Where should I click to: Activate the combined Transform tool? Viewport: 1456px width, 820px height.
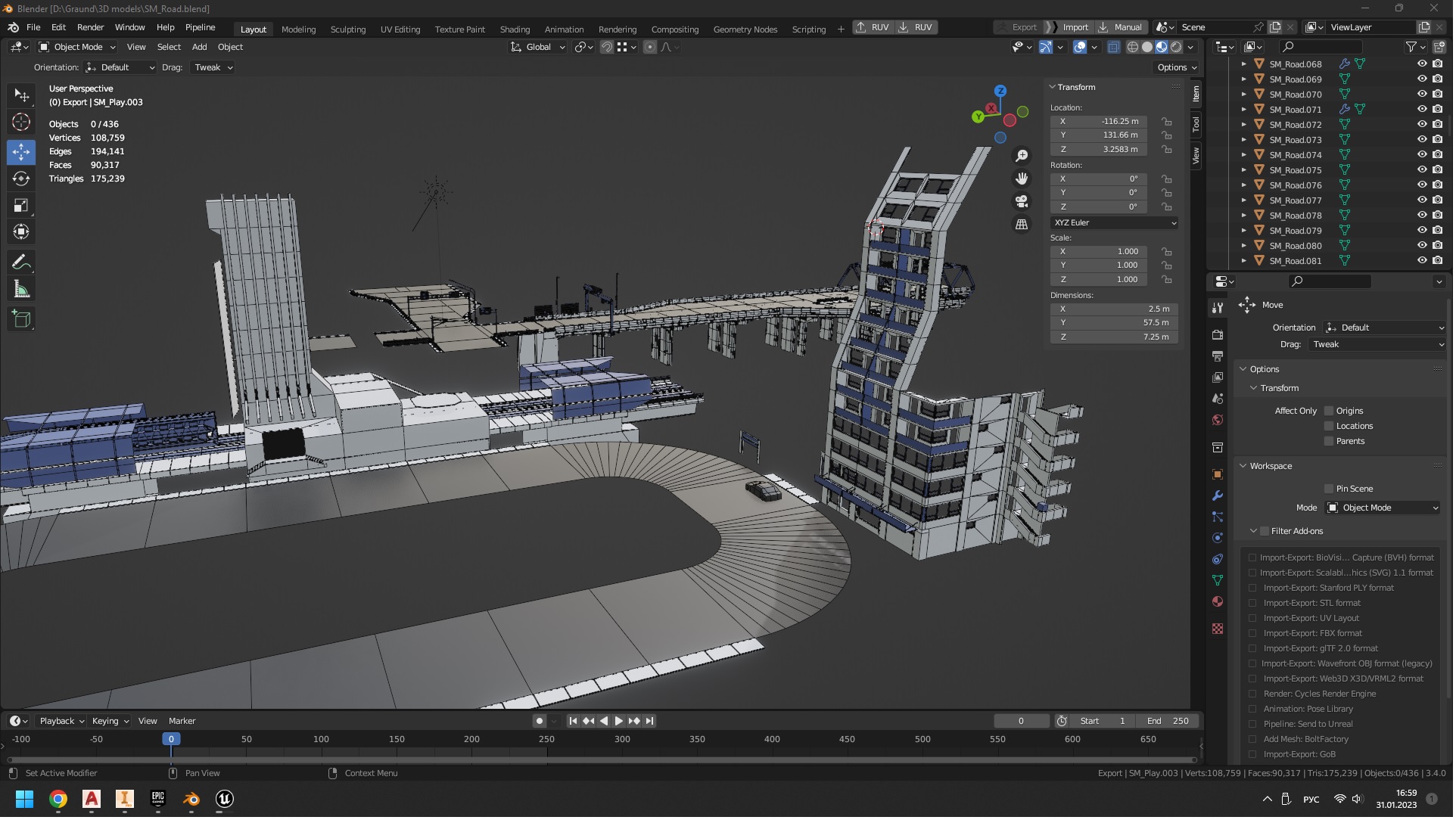tap(21, 232)
